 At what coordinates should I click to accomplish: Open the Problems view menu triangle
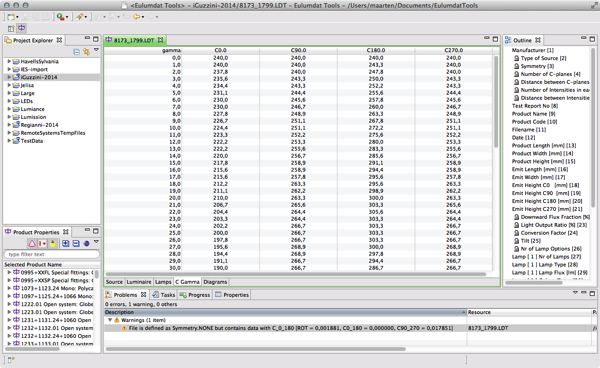[575, 293]
